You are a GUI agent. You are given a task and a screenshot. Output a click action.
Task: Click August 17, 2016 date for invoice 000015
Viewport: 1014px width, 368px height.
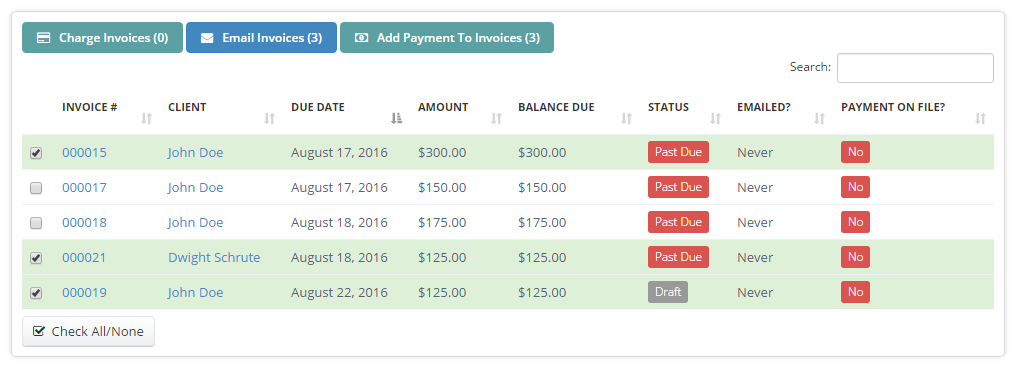(340, 153)
